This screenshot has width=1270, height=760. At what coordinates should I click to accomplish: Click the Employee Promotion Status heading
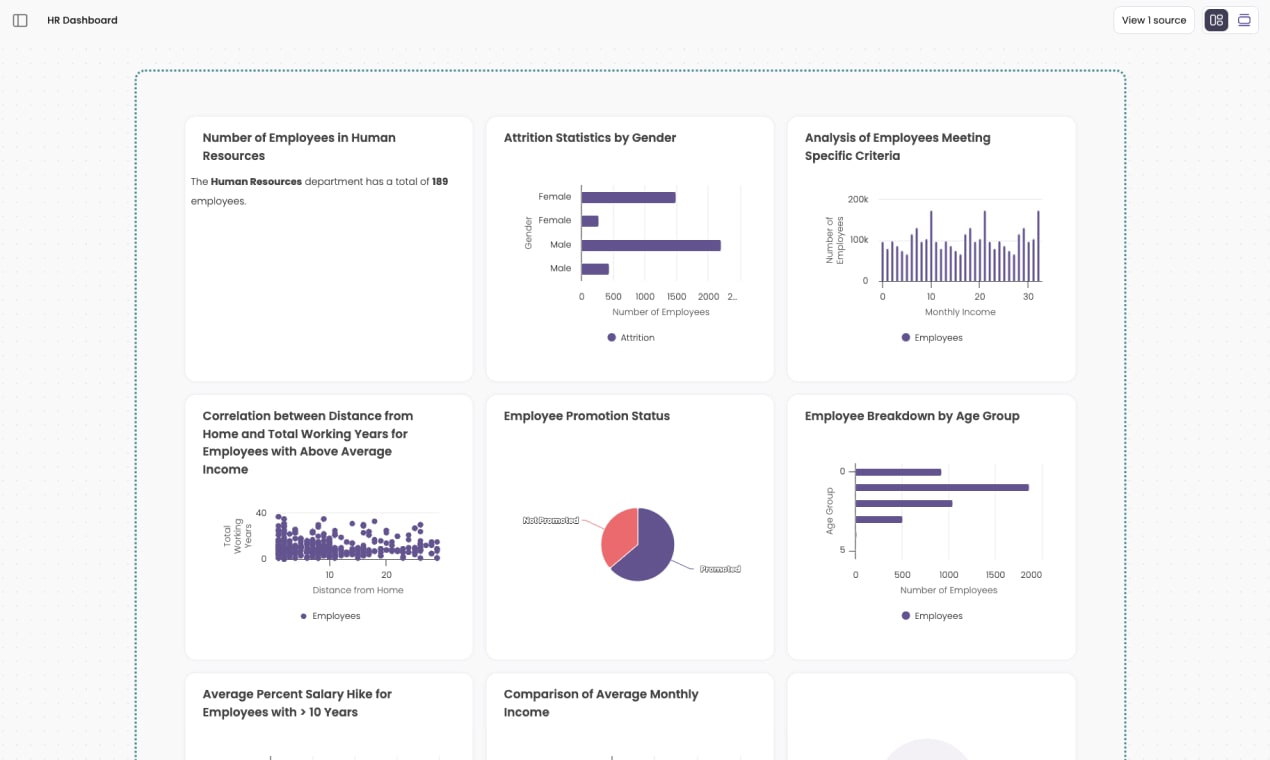(x=587, y=416)
